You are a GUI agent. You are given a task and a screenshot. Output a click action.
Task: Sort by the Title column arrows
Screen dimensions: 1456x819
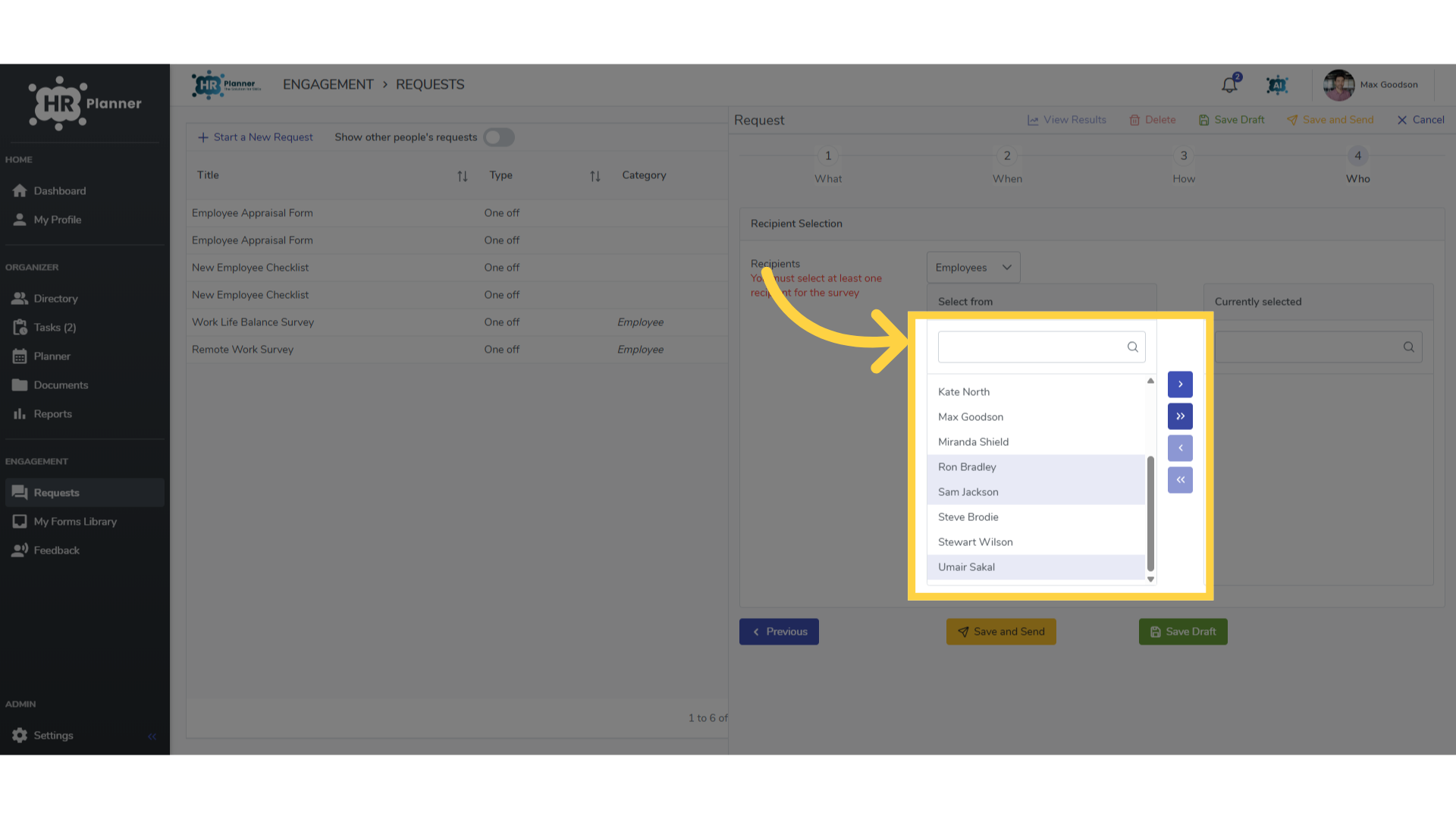[463, 176]
